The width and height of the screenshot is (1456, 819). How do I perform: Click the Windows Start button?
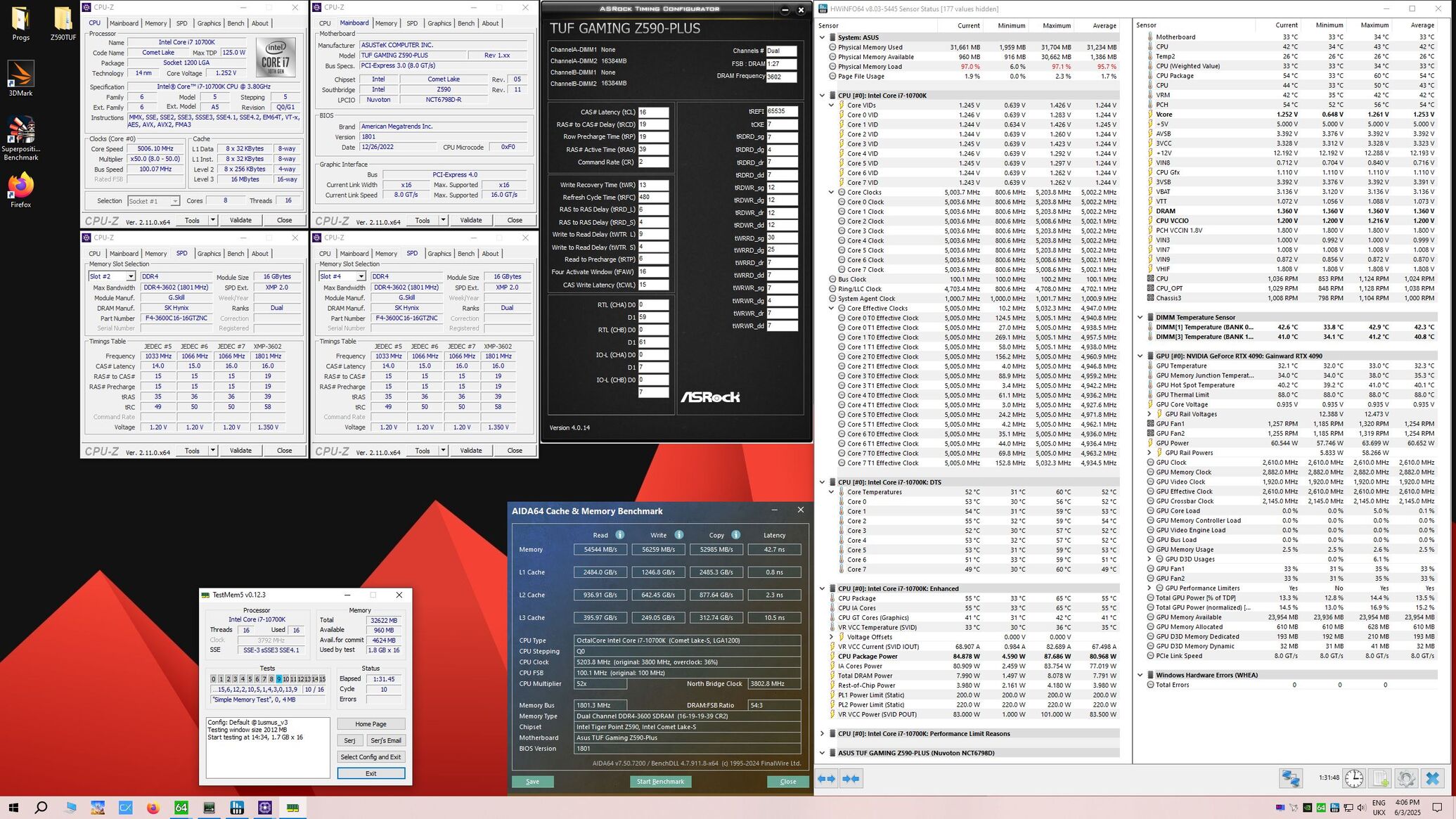[13, 808]
